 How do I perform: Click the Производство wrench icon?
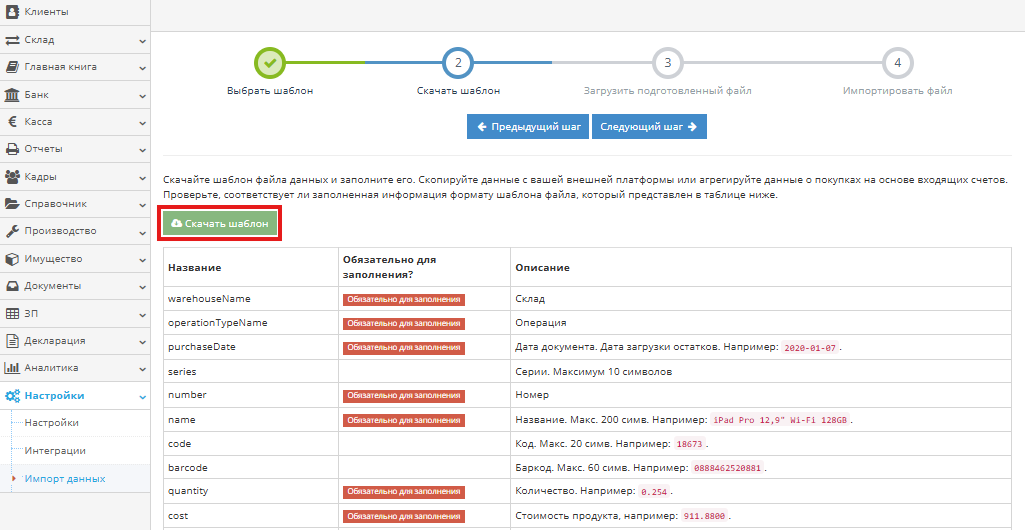[x=13, y=231]
